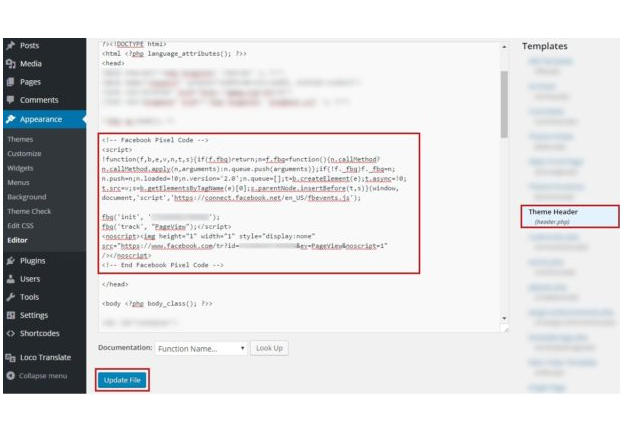
Task: Click the code editor scroll up arrow
Action: (x=504, y=47)
